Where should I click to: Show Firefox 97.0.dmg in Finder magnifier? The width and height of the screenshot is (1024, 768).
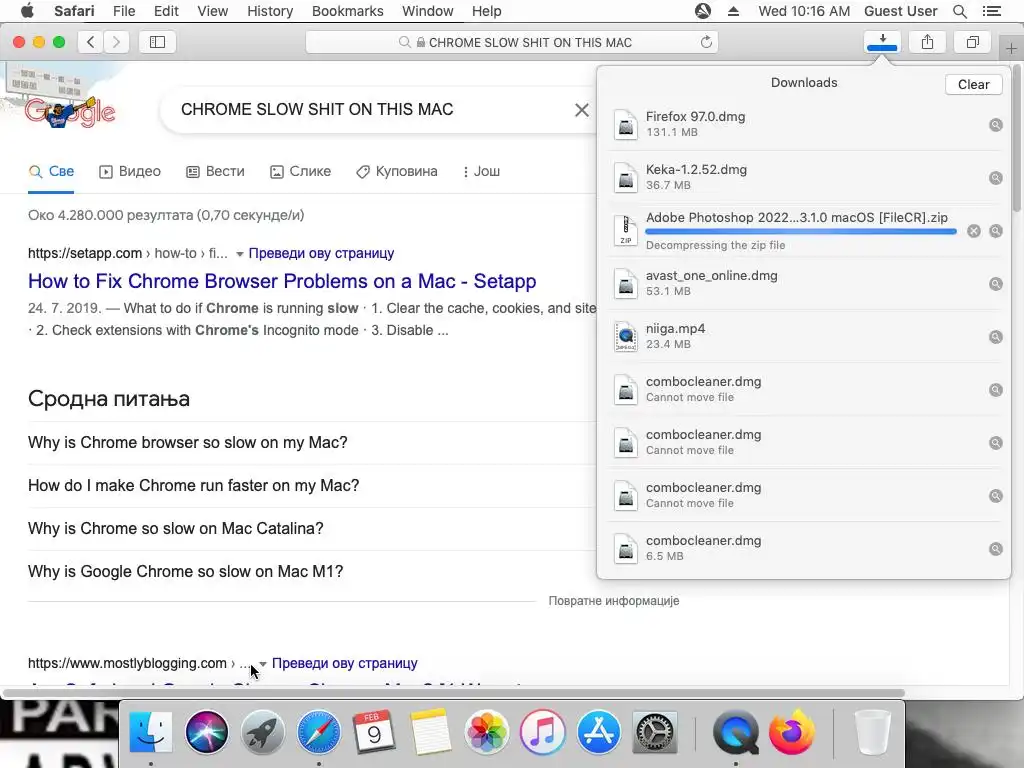pyautogui.click(x=995, y=125)
